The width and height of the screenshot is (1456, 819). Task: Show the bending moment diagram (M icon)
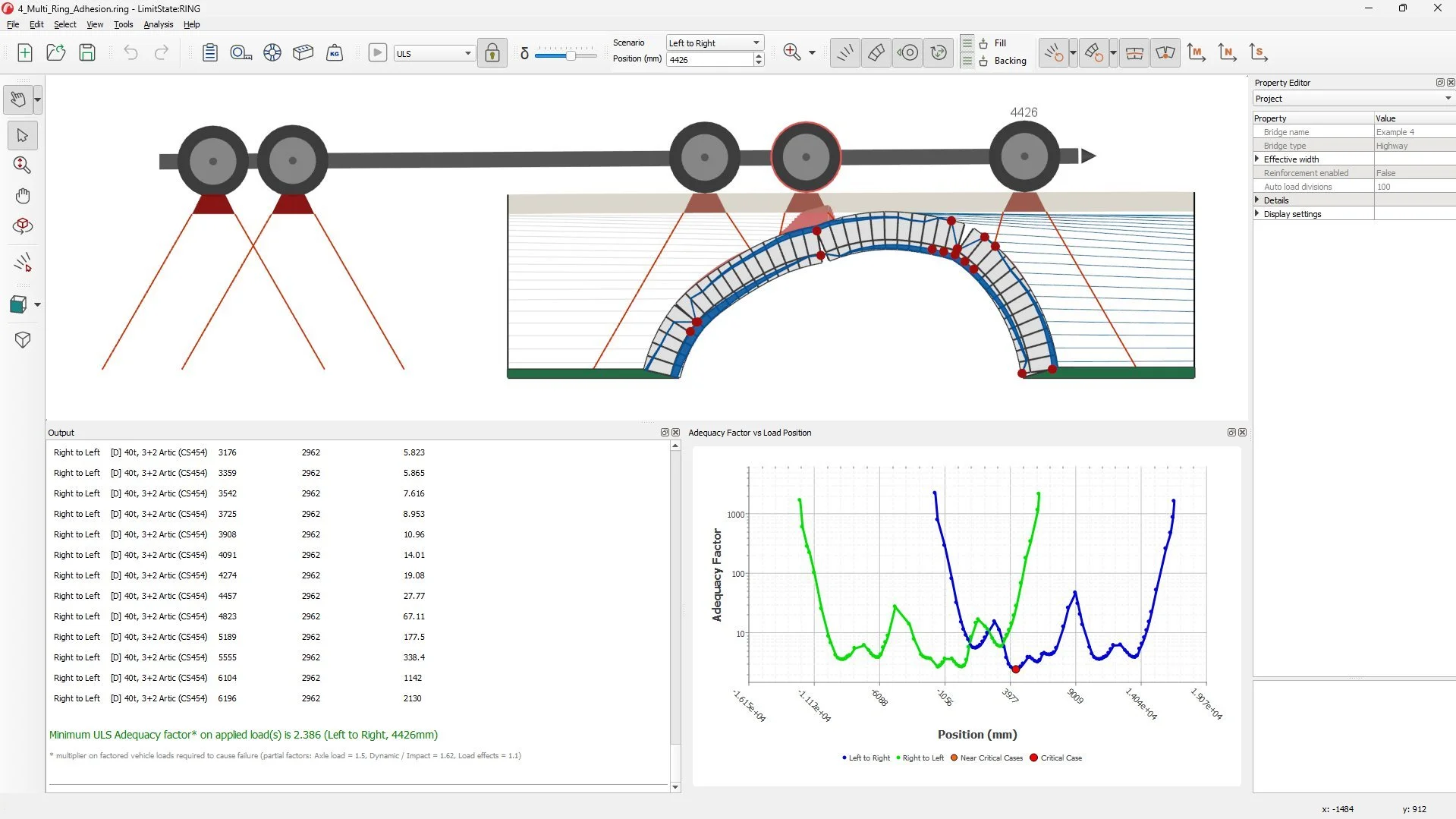[1197, 52]
